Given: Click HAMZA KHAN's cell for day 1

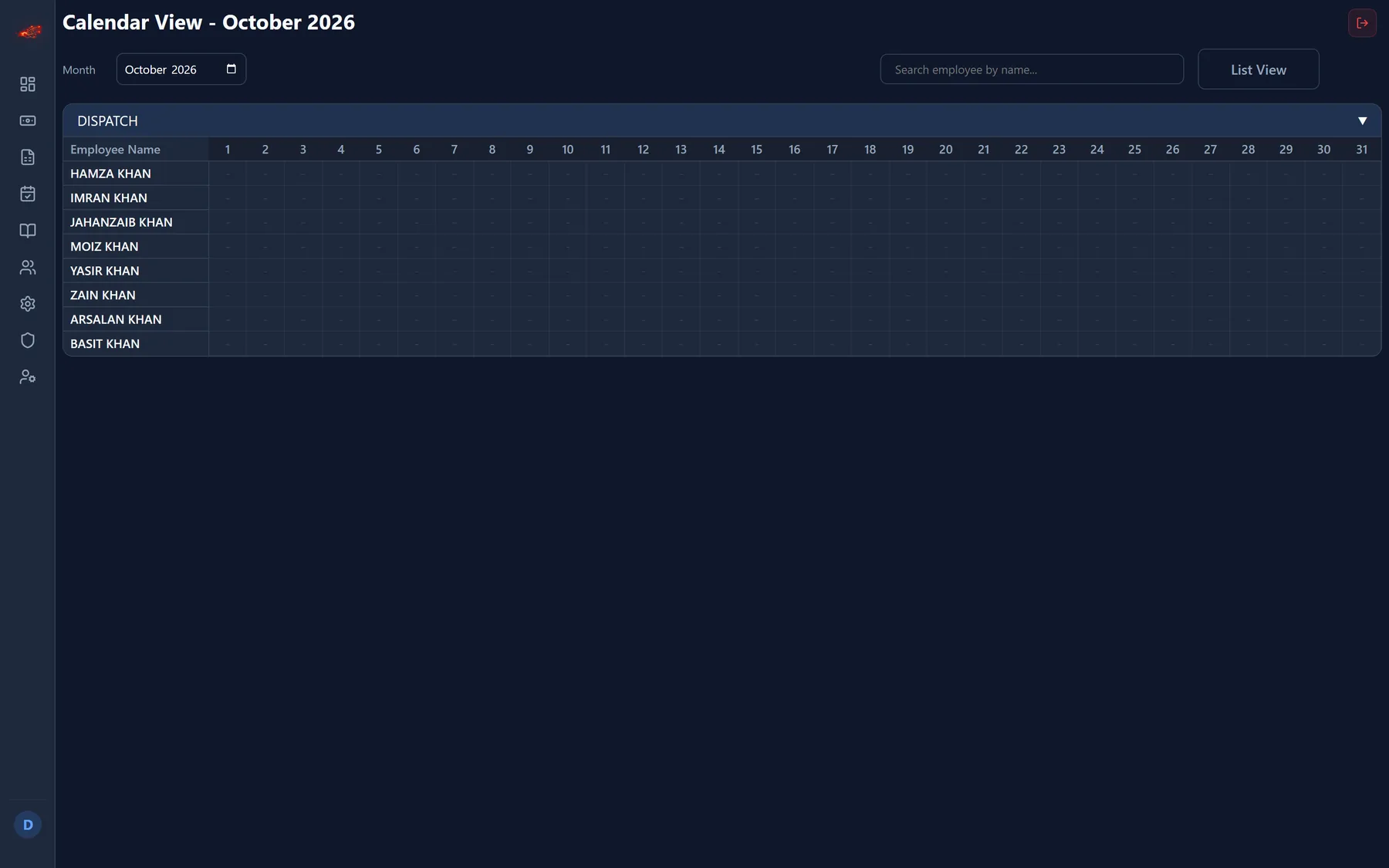Looking at the screenshot, I should click(228, 174).
